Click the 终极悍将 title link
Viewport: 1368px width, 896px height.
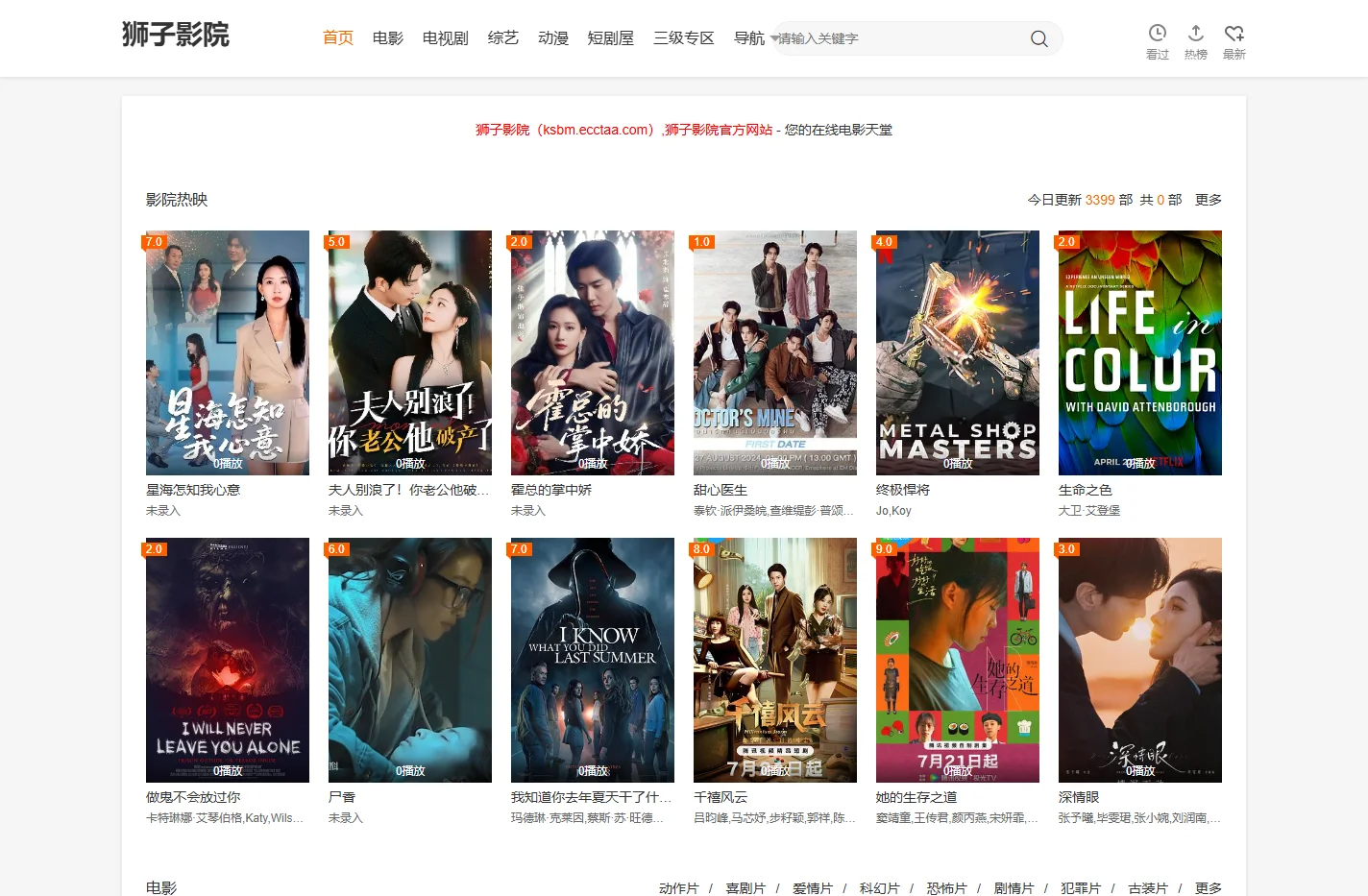coord(903,490)
